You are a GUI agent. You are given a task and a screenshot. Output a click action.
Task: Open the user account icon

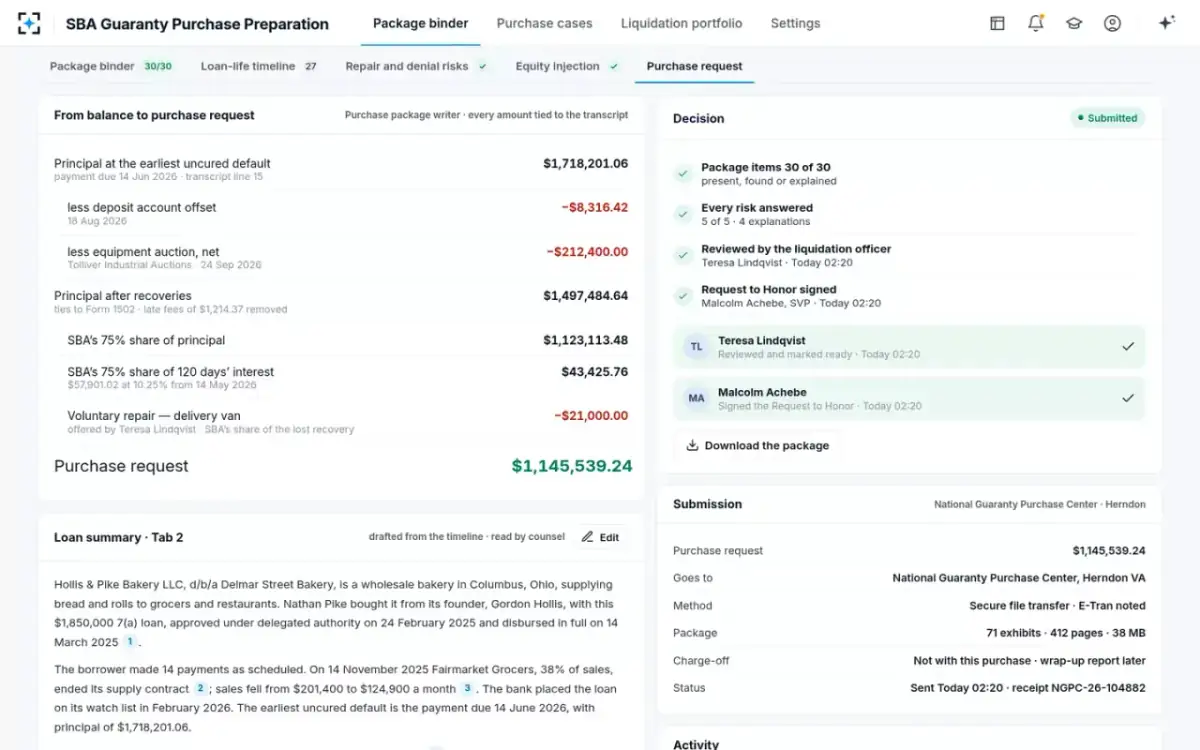pyautogui.click(x=1112, y=23)
